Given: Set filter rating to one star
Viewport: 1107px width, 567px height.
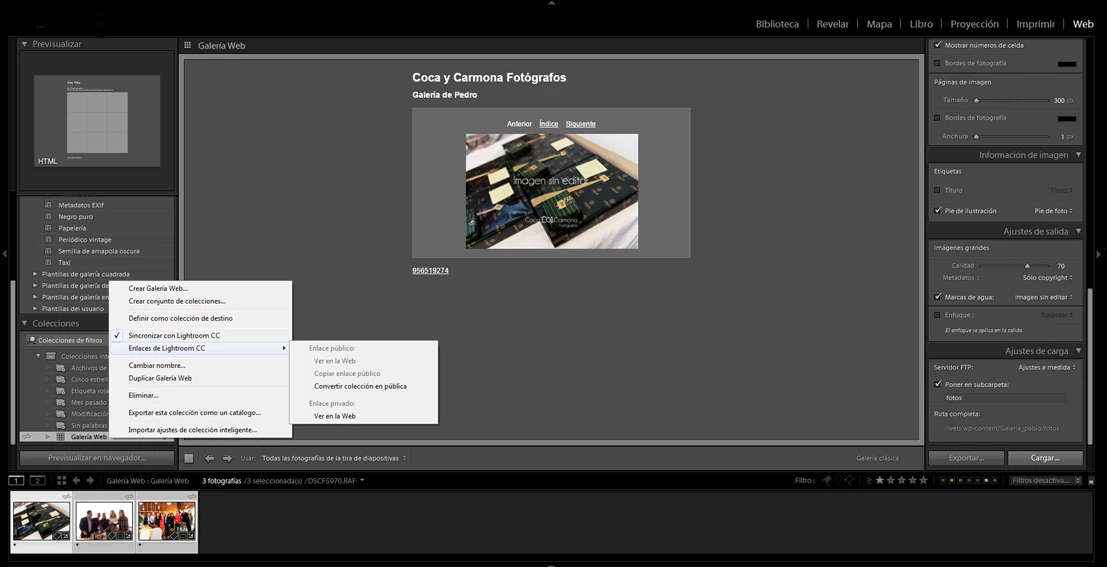Looking at the screenshot, I should pyautogui.click(x=880, y=480).
